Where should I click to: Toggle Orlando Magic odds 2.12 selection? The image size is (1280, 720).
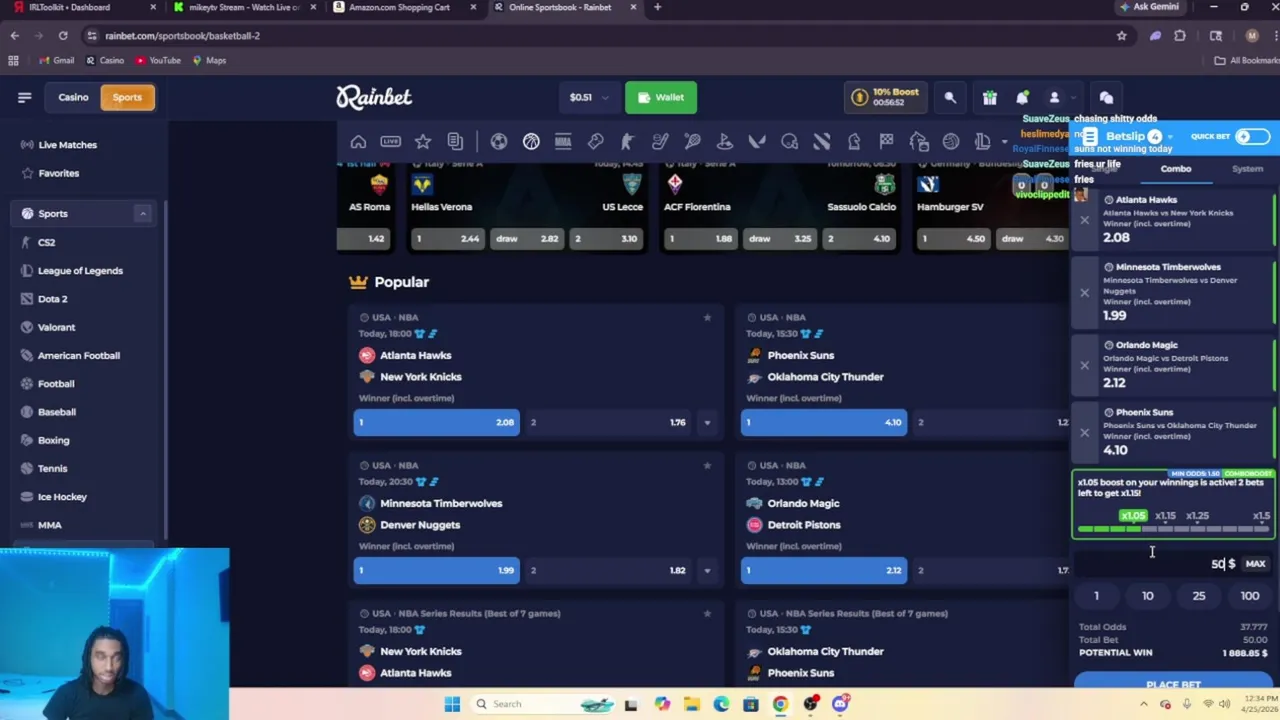coord(824,570)
